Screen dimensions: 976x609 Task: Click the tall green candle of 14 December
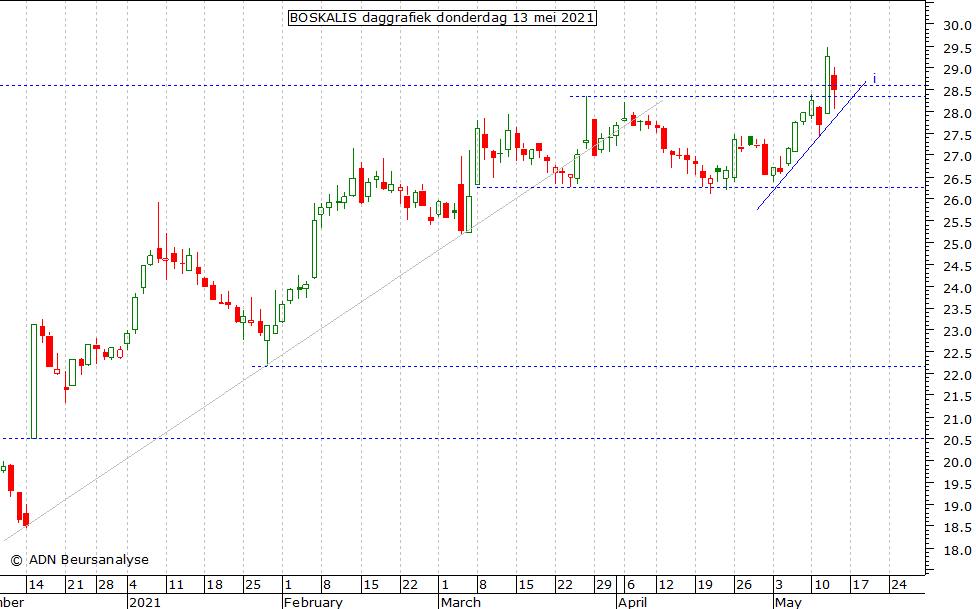34,381
